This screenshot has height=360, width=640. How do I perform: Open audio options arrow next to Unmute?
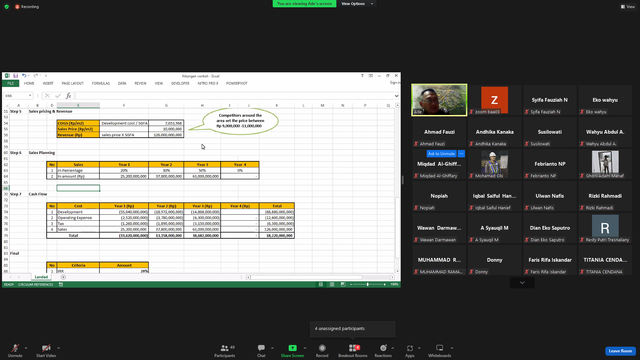coord(26,348)
